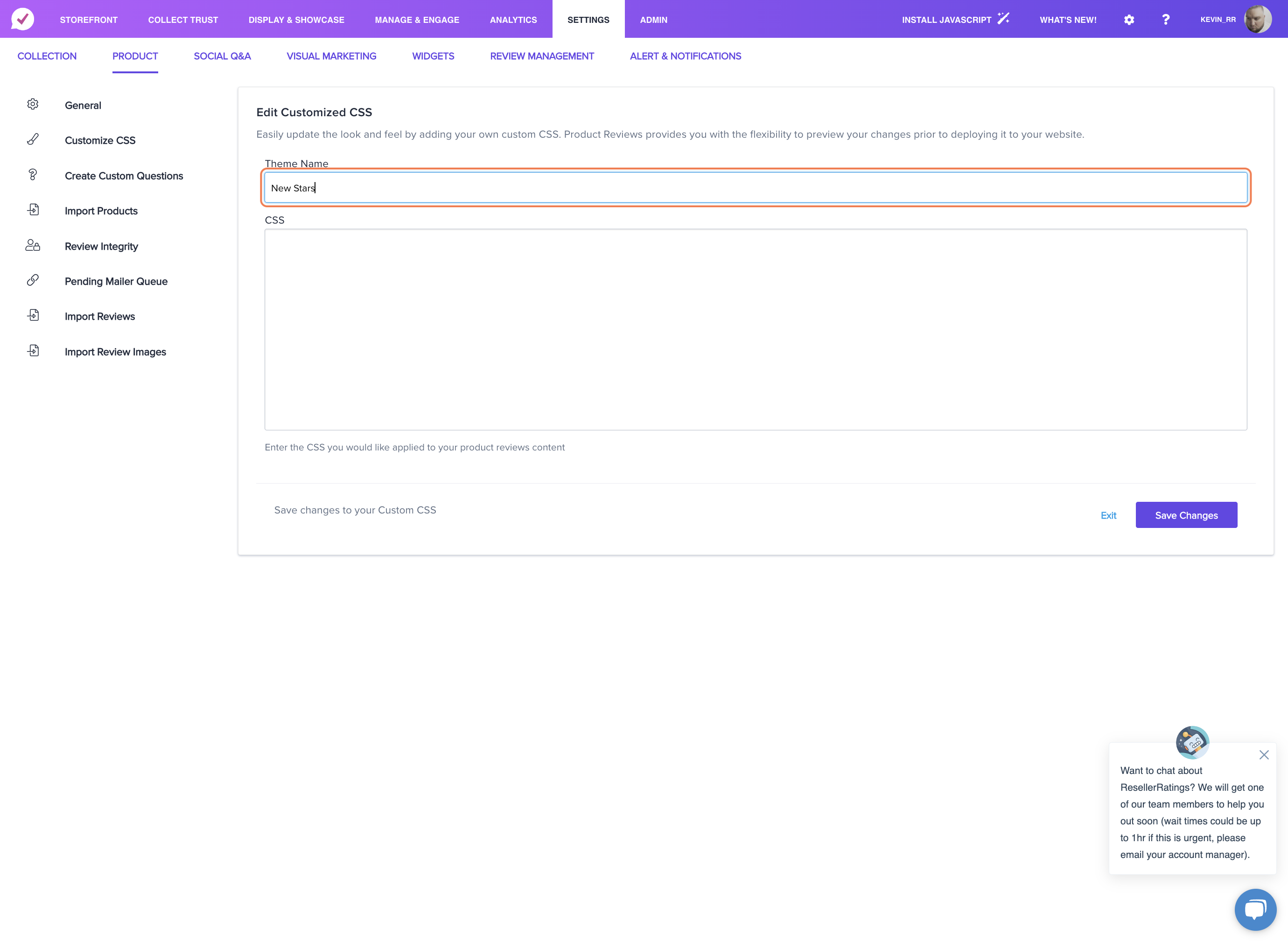Click the Import Reviews file icon
Viewport: 1288px width, 942px height.
[33, 316]
